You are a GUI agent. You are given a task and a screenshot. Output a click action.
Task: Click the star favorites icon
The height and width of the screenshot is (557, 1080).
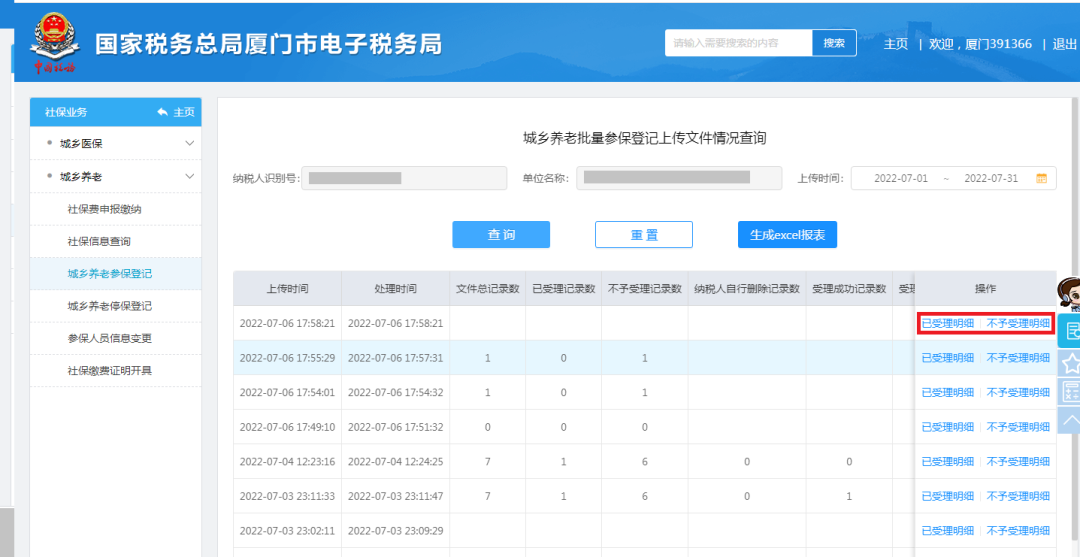1070,362
